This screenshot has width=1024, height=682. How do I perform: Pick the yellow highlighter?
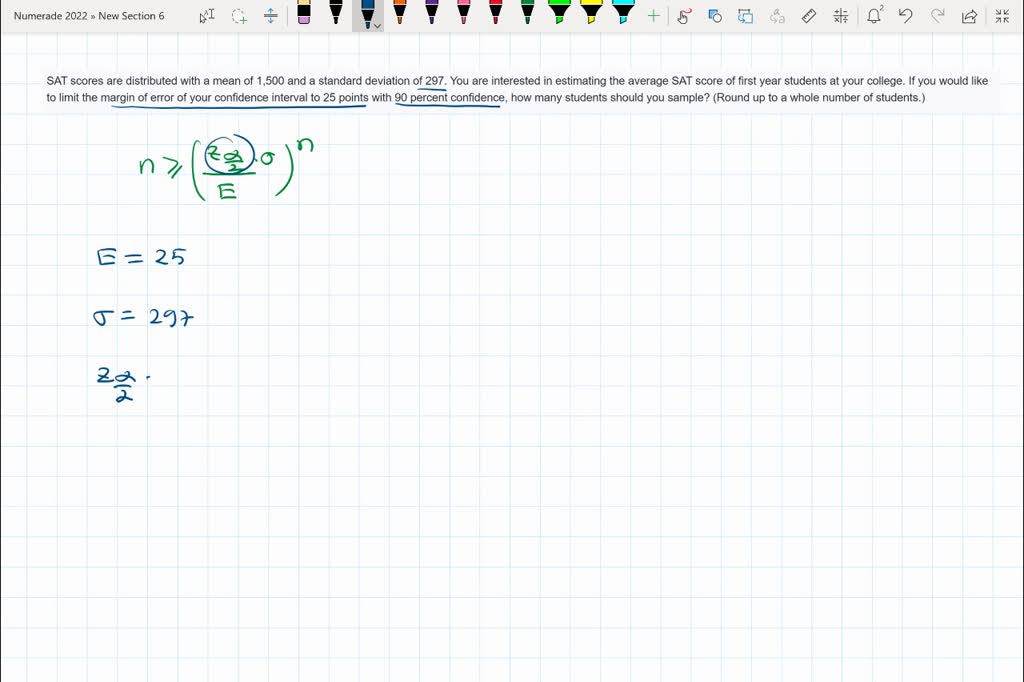592,16
